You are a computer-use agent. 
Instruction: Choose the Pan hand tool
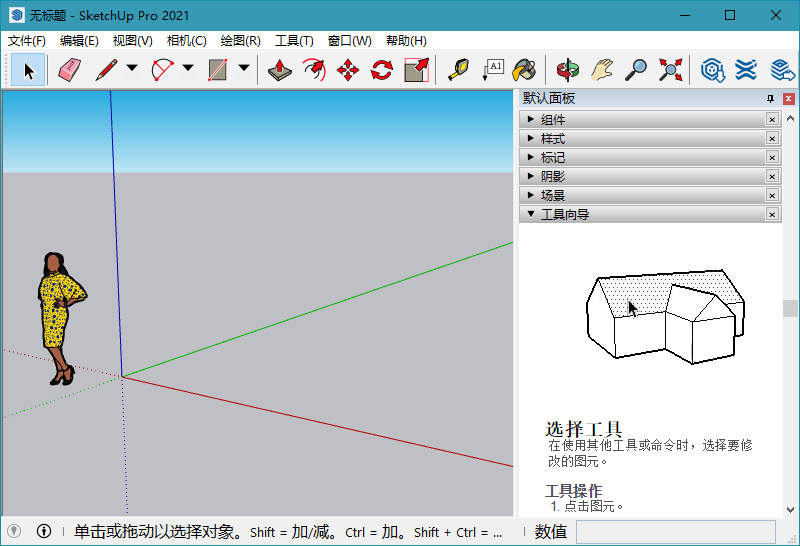point(601,70)
